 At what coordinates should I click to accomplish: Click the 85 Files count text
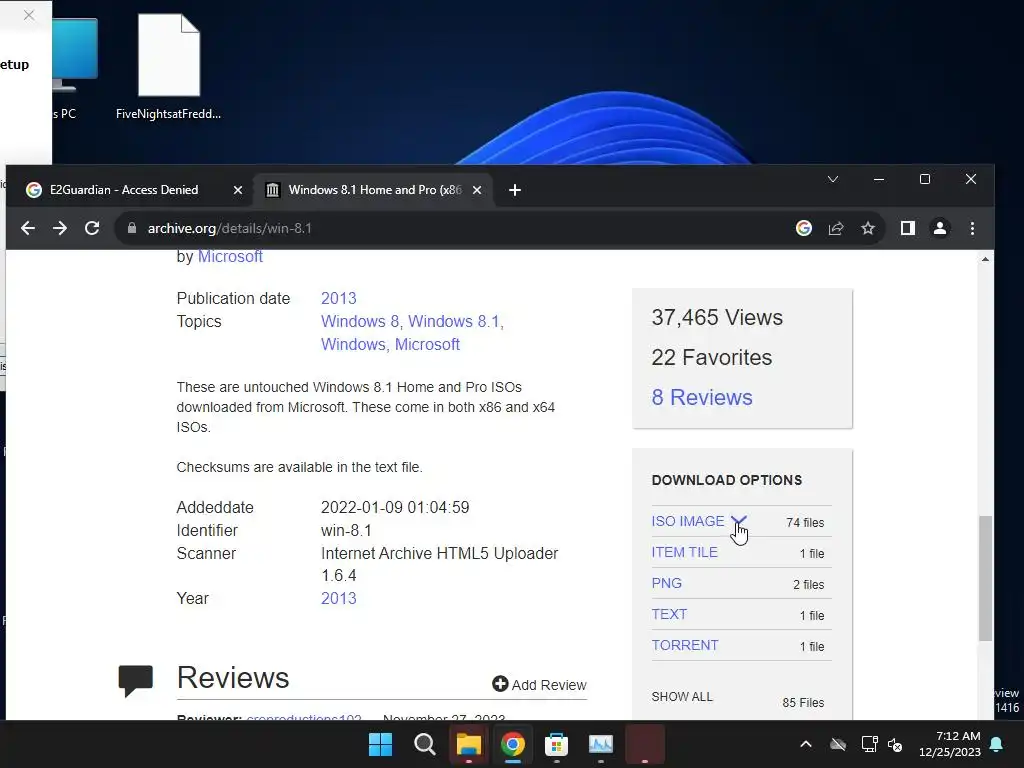coord(803,703)
